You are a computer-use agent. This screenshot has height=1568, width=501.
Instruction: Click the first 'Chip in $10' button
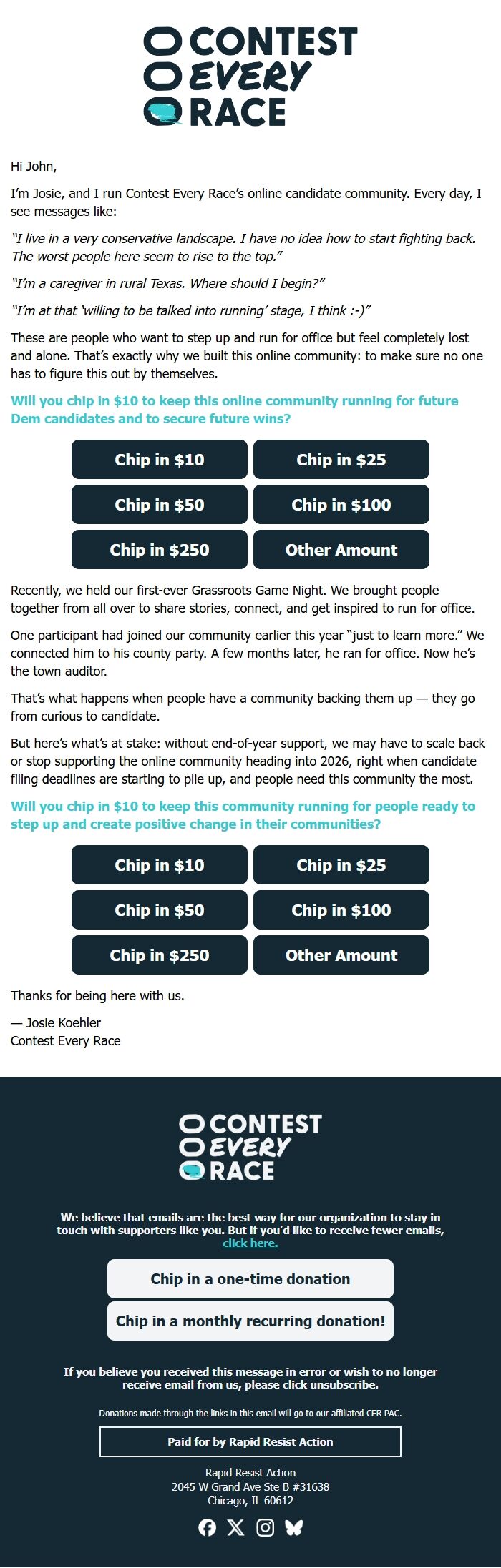pos(159,460)
